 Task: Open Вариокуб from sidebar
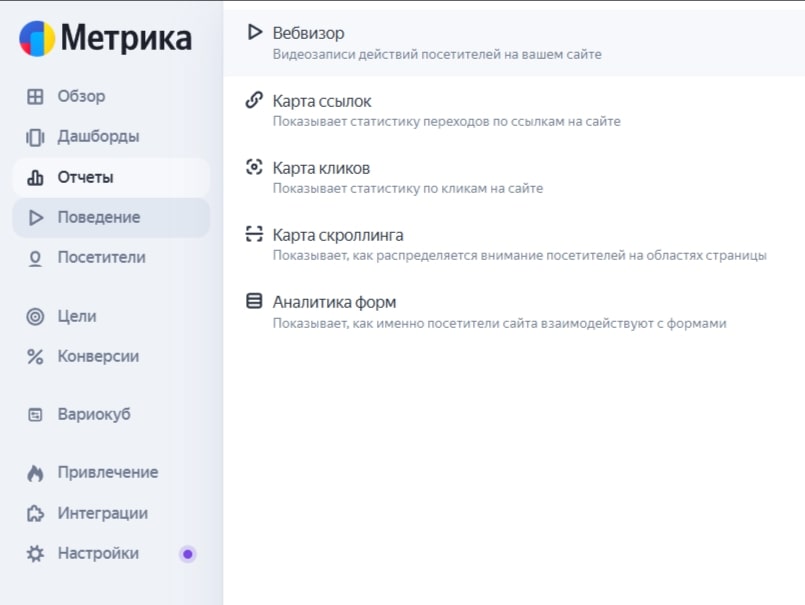click(111, 414)
